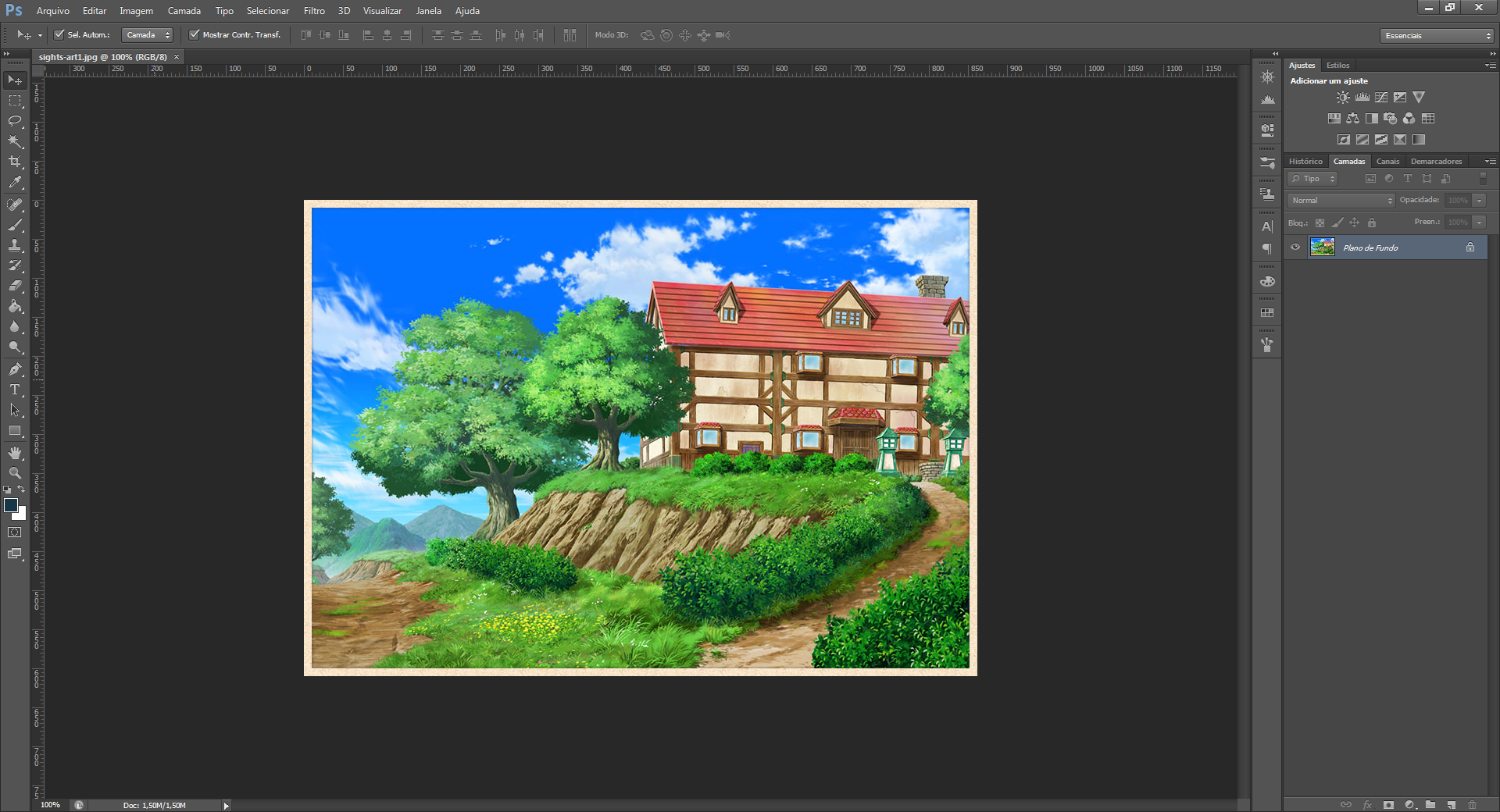Image resolution: width=1500 pixels, height=812 pixels.
Task: Open the Ajustes panel options menu
Action: point(1490,66)
